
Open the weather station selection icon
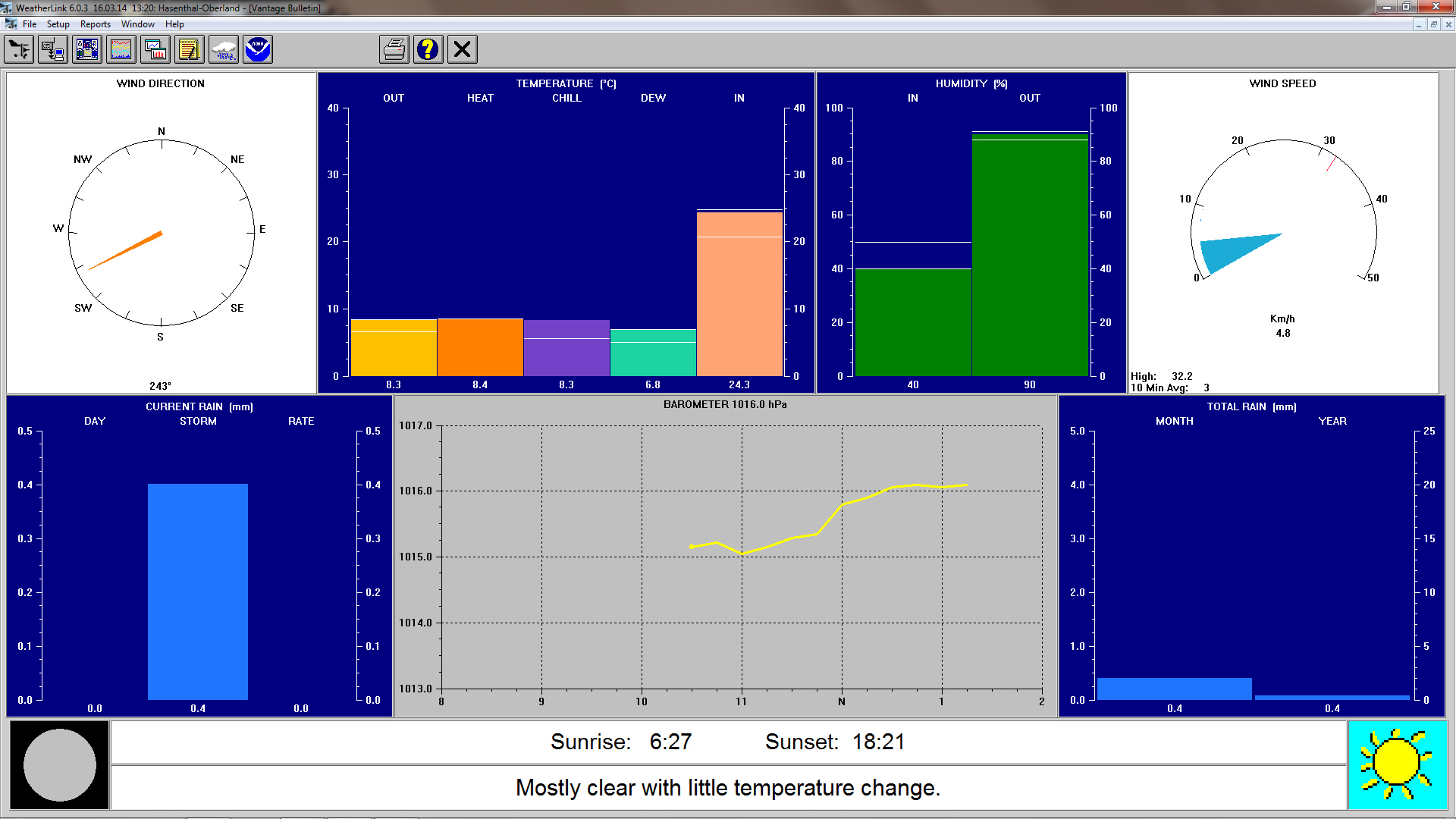pos(19,50)
